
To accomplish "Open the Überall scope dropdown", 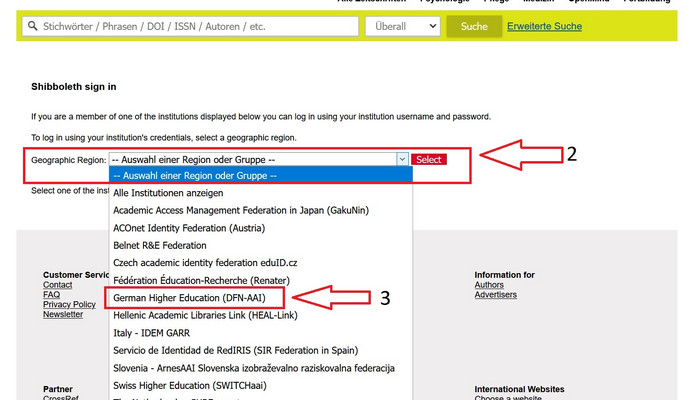I will 403,26.
